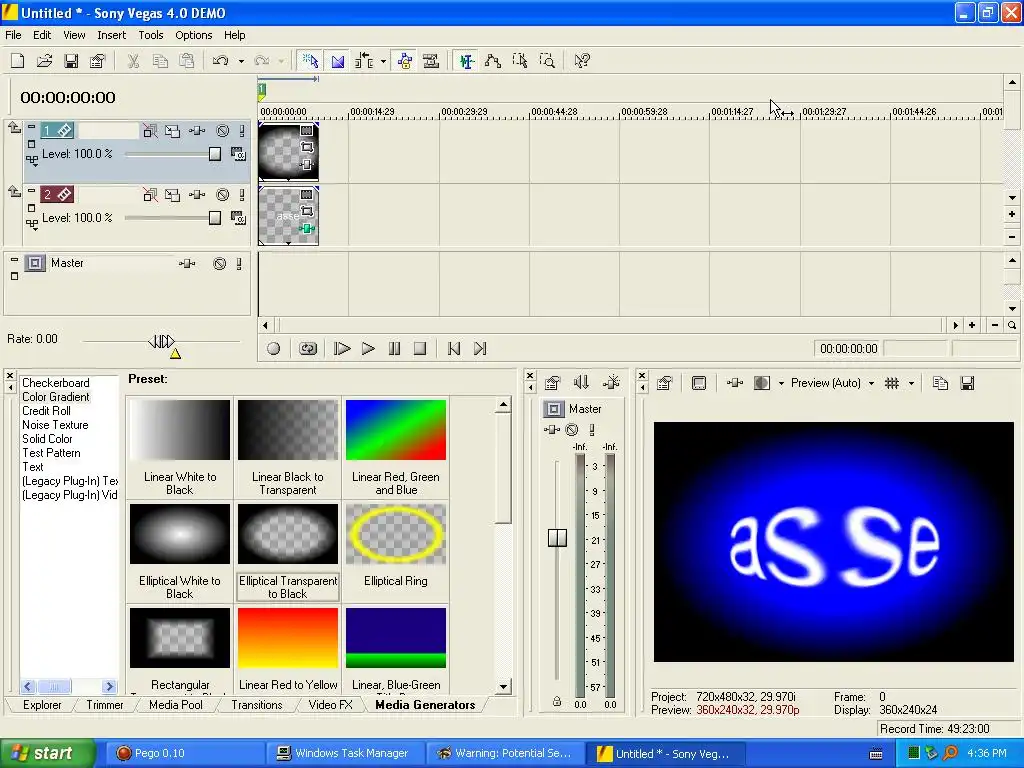Collapse the Master bus track

[14, 260]
